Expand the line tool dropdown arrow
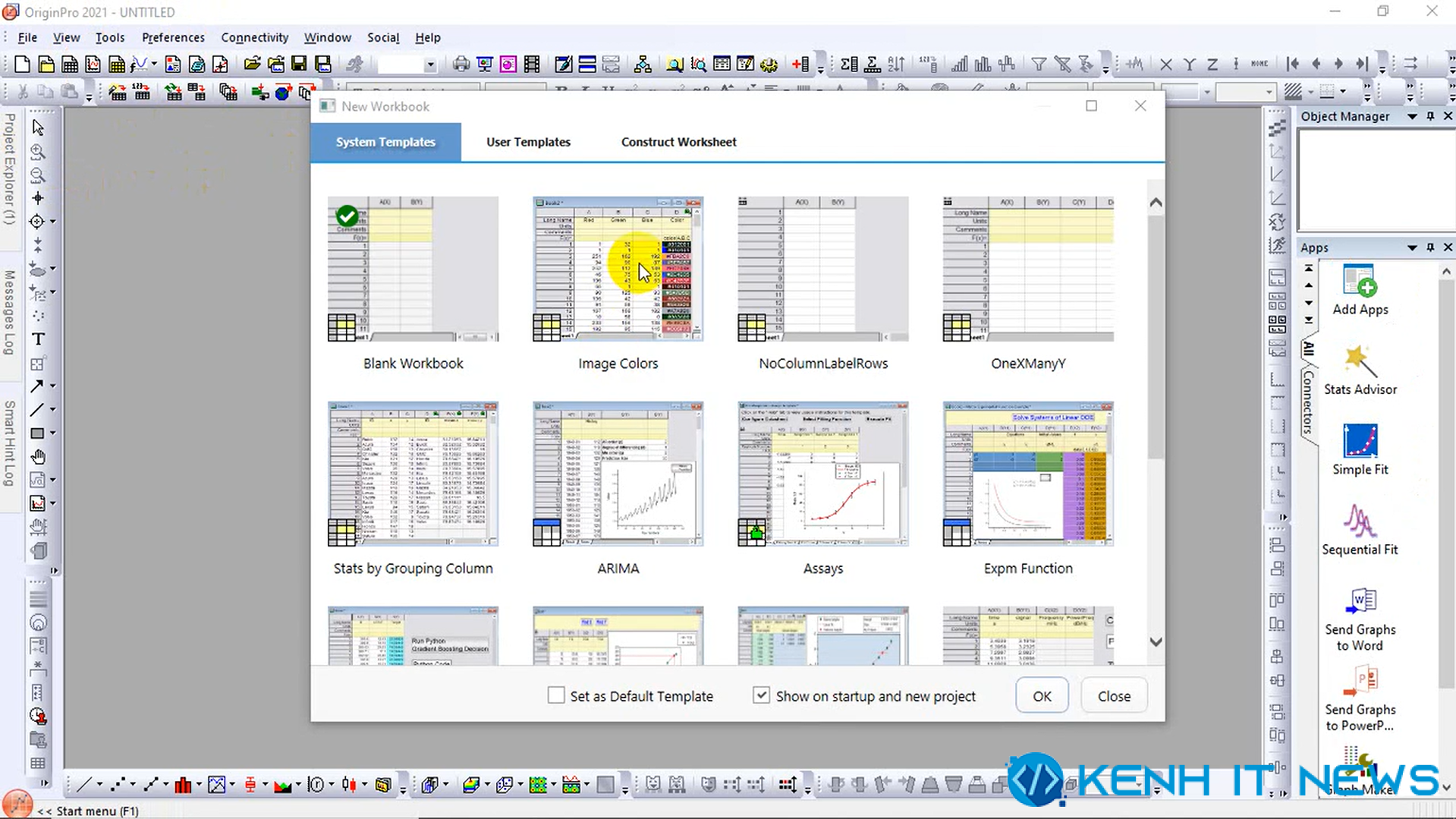The image size is (1456, 819). pyautogui.click(x=53, y=410)
